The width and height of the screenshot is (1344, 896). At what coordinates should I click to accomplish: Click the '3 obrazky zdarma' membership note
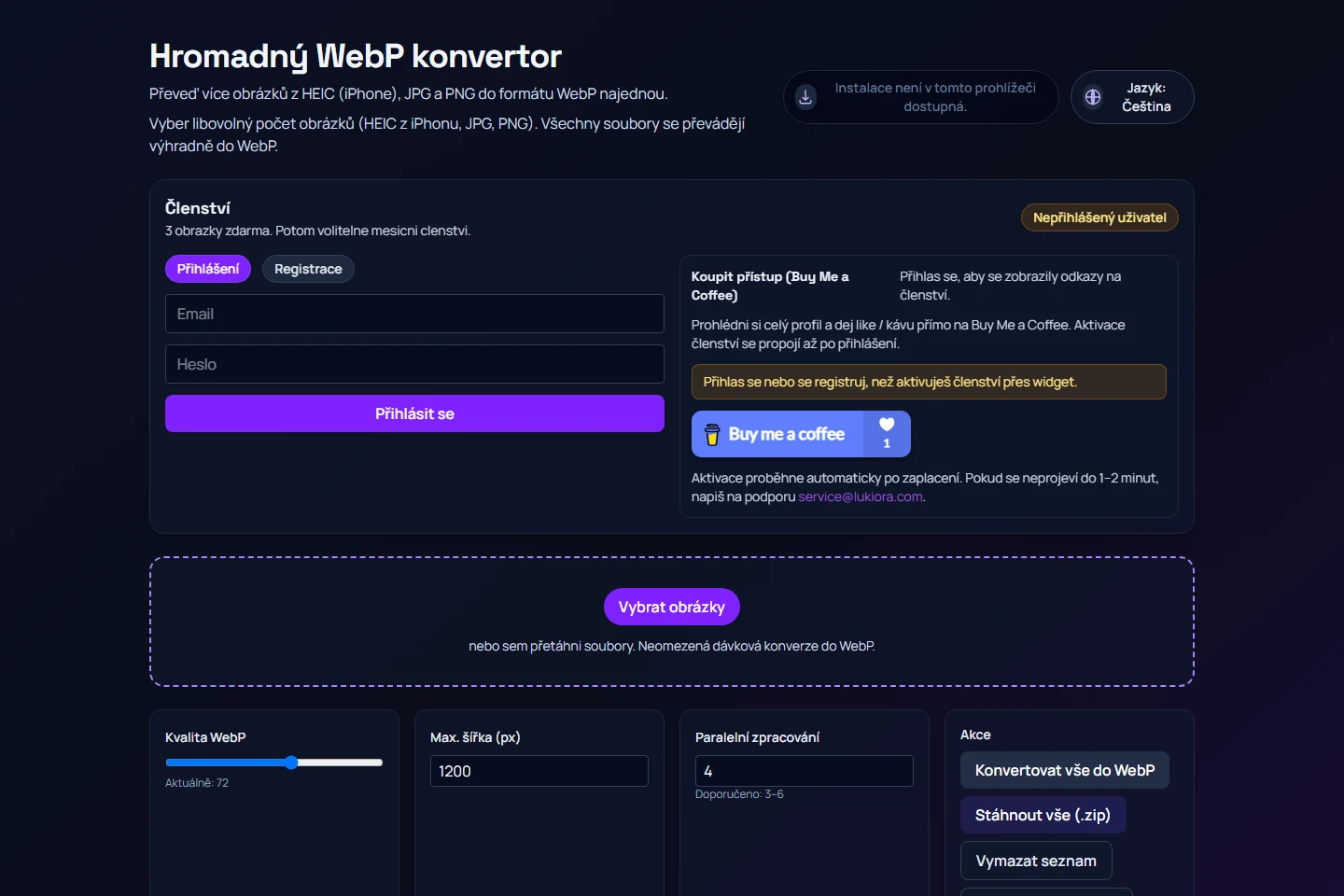click(317, 231)
